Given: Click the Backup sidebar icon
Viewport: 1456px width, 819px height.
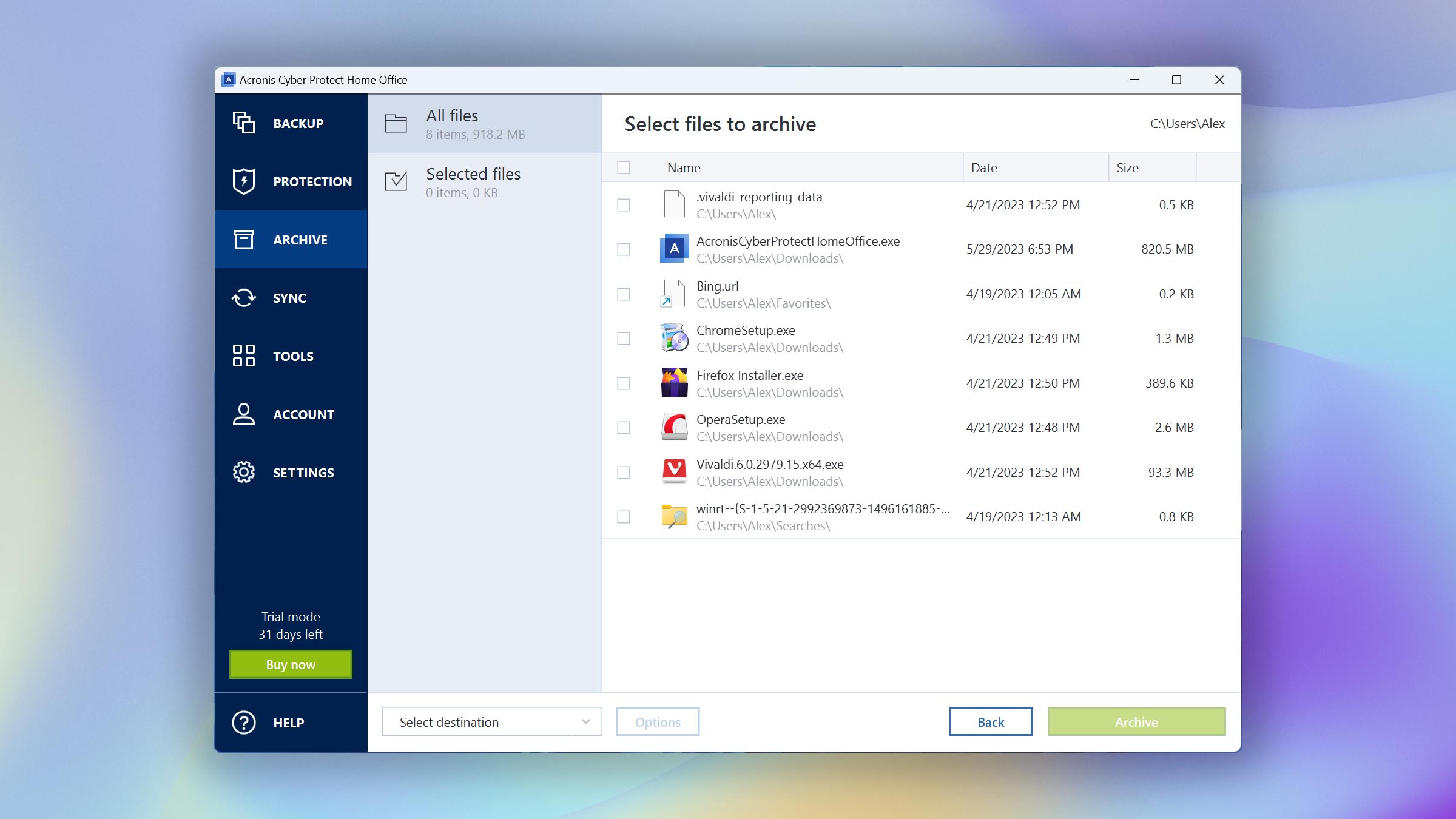Looking at the screenshot, I should 244,123.
